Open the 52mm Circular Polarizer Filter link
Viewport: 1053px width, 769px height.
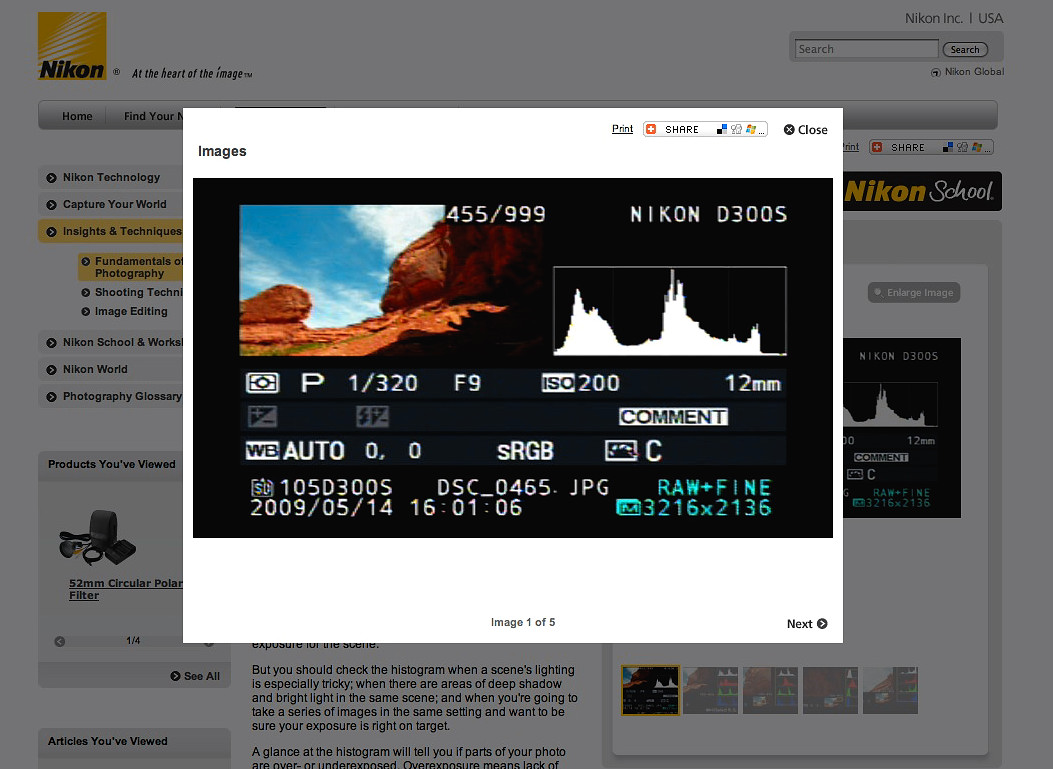(x=126, y=589)
